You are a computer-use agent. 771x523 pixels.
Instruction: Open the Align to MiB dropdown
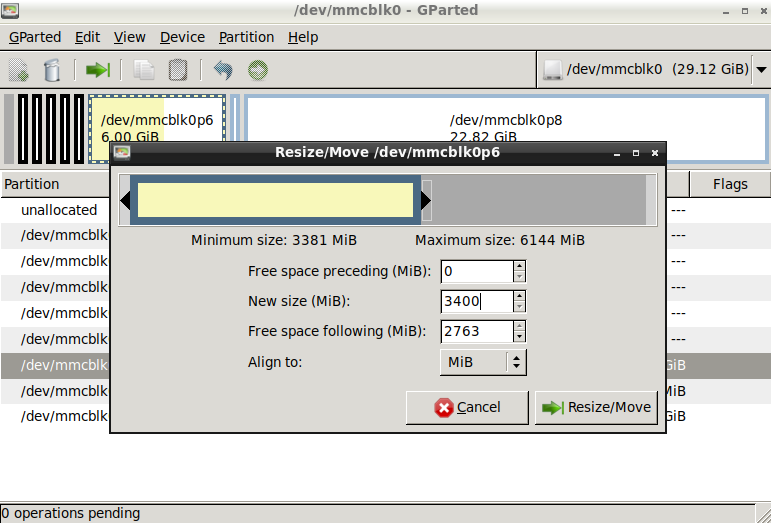click(483, 362)
